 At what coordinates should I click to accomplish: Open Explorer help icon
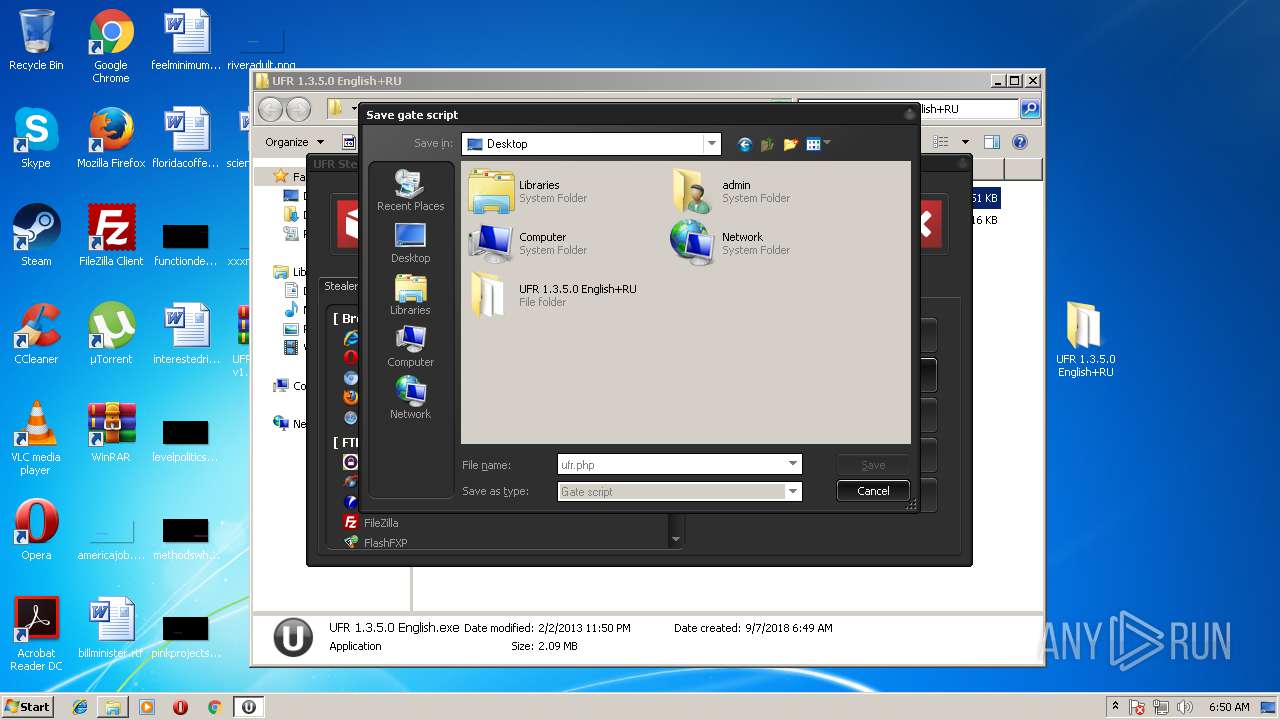1020,142
